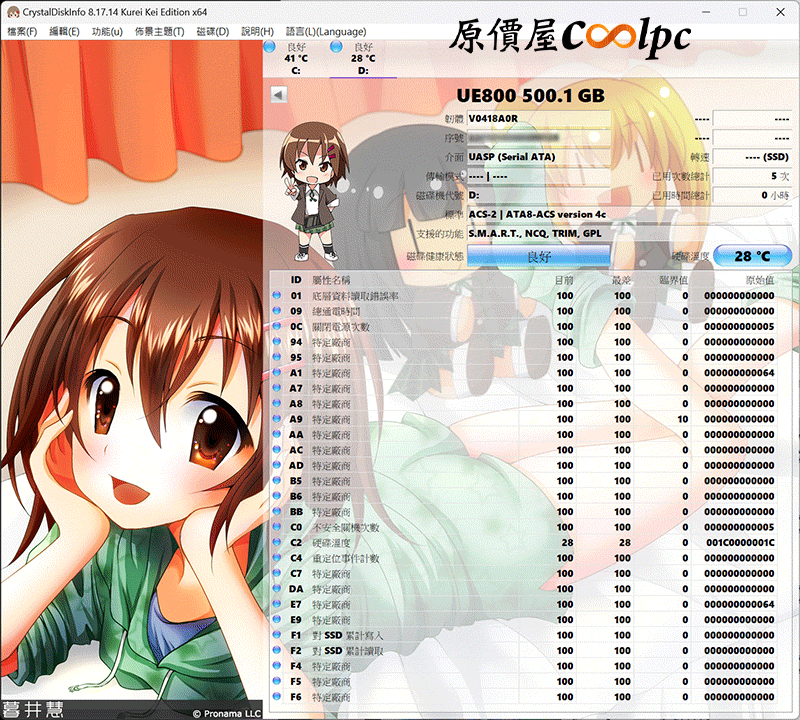Click the status orb next to AC

pos(277,449)
